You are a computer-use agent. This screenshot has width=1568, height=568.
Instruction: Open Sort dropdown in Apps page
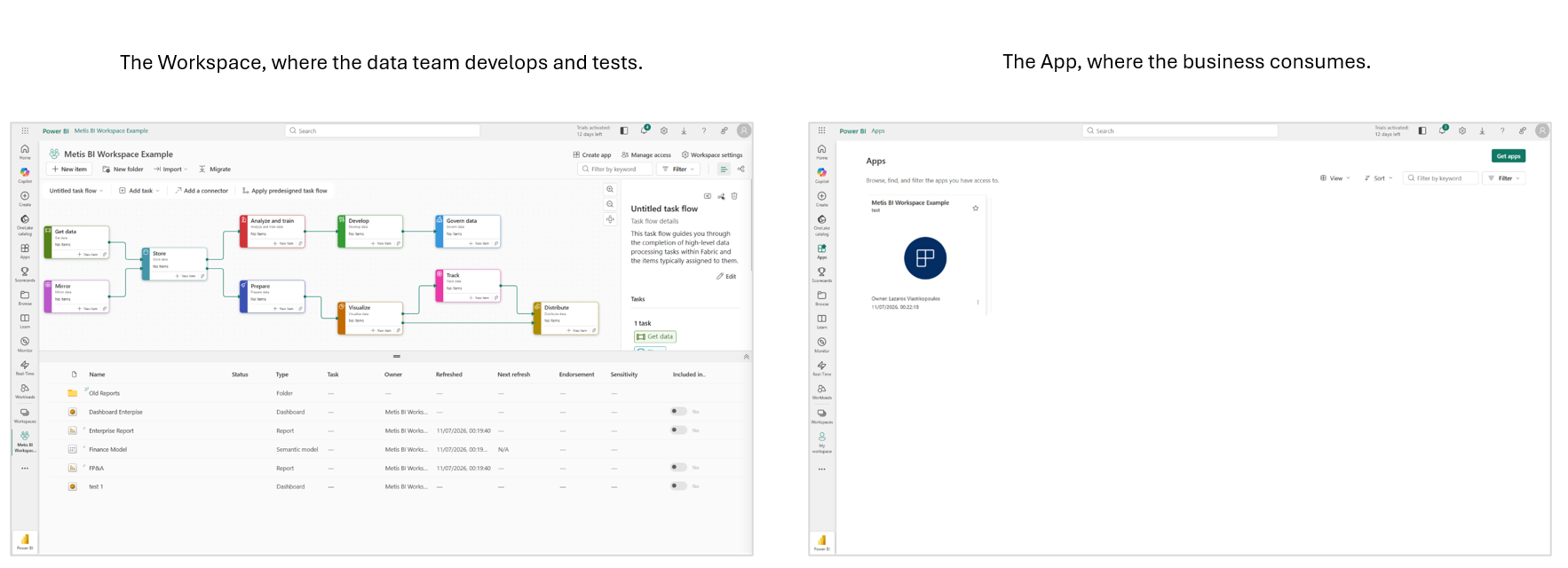(1379, 178)
